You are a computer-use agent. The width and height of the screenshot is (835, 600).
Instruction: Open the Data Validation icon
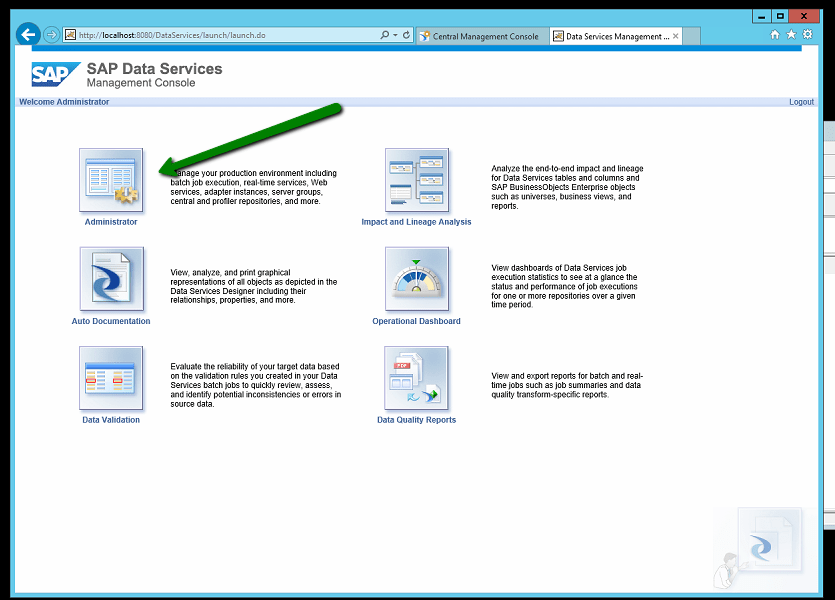coord(111,378)
